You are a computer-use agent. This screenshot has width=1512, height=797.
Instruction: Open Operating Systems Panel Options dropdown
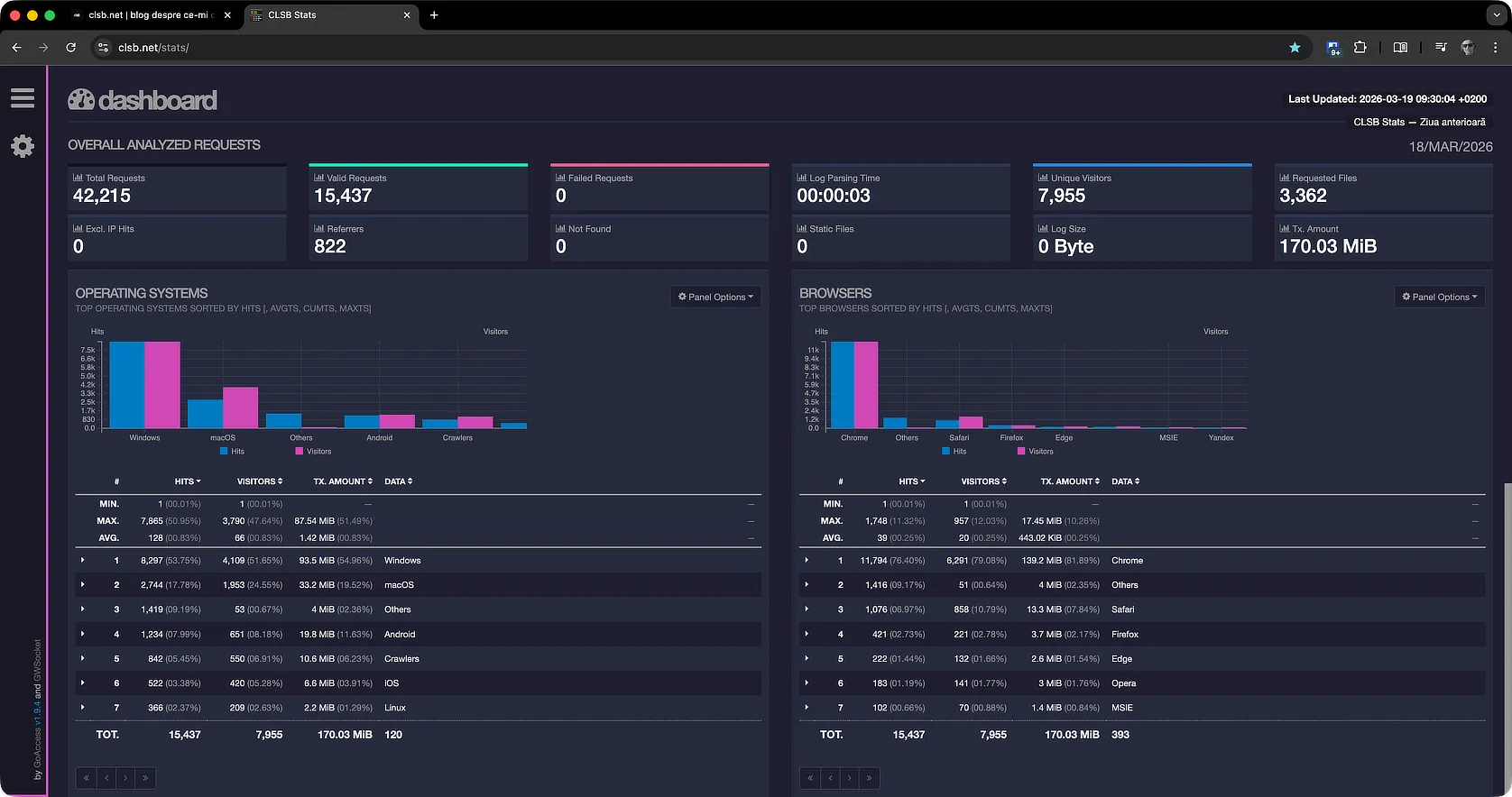coord(715,297)
